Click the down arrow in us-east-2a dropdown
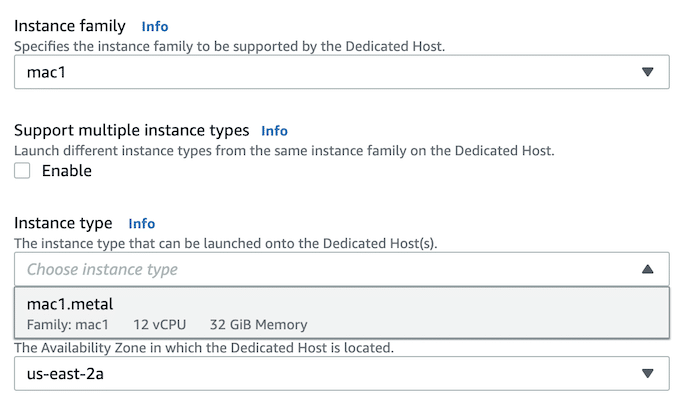The width and height of the screenshot is (700, 414). [647, 373]
